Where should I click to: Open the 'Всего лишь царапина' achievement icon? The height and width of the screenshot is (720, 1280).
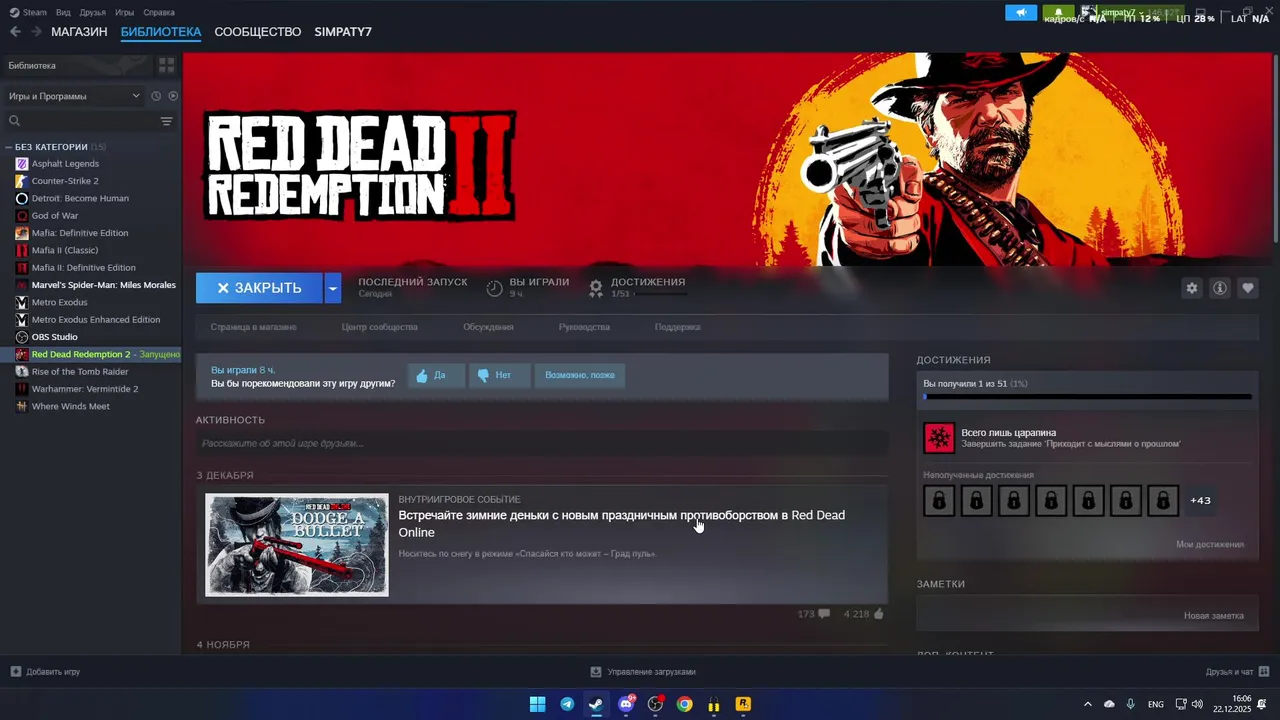(939, 438)
